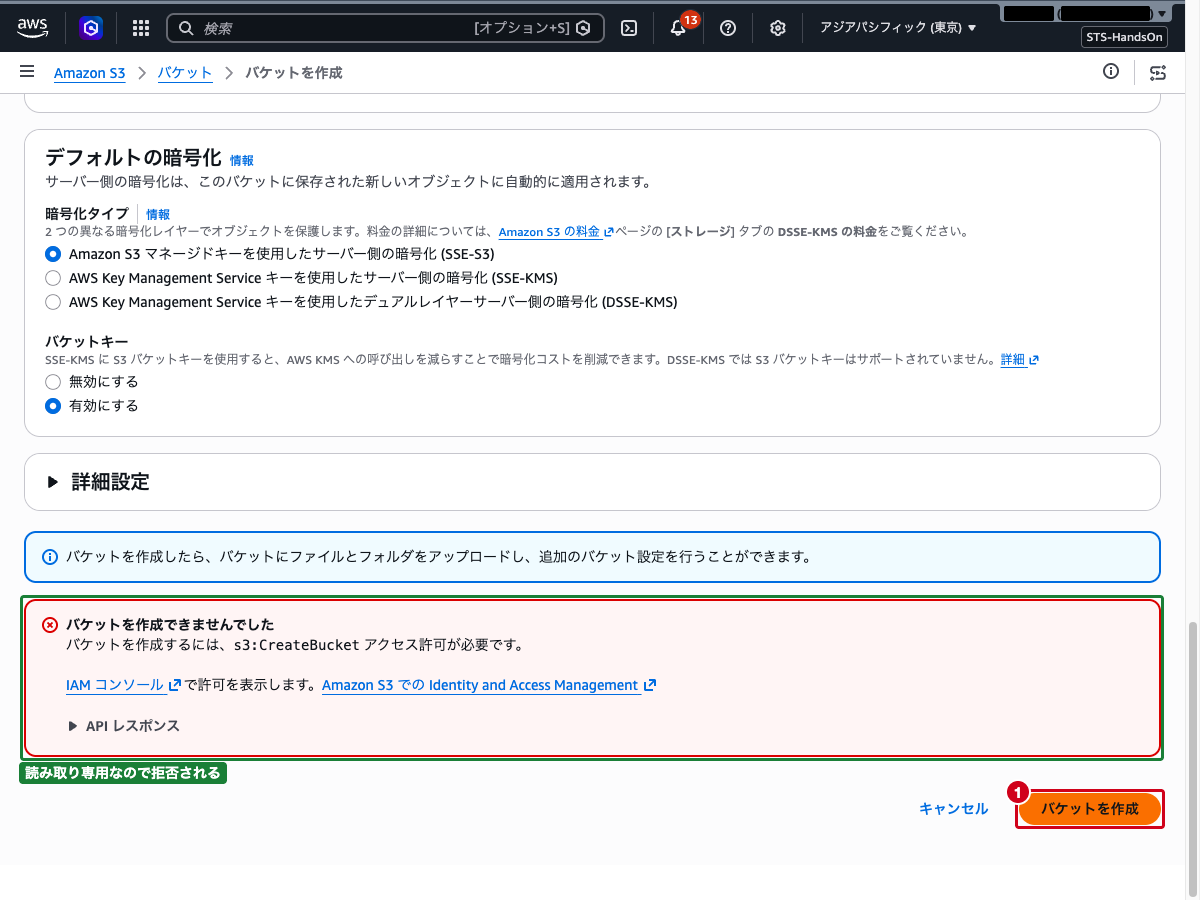1200x900 pixels.
Task: Click the STS-HandsOn role label
Action: [1123, 38]
